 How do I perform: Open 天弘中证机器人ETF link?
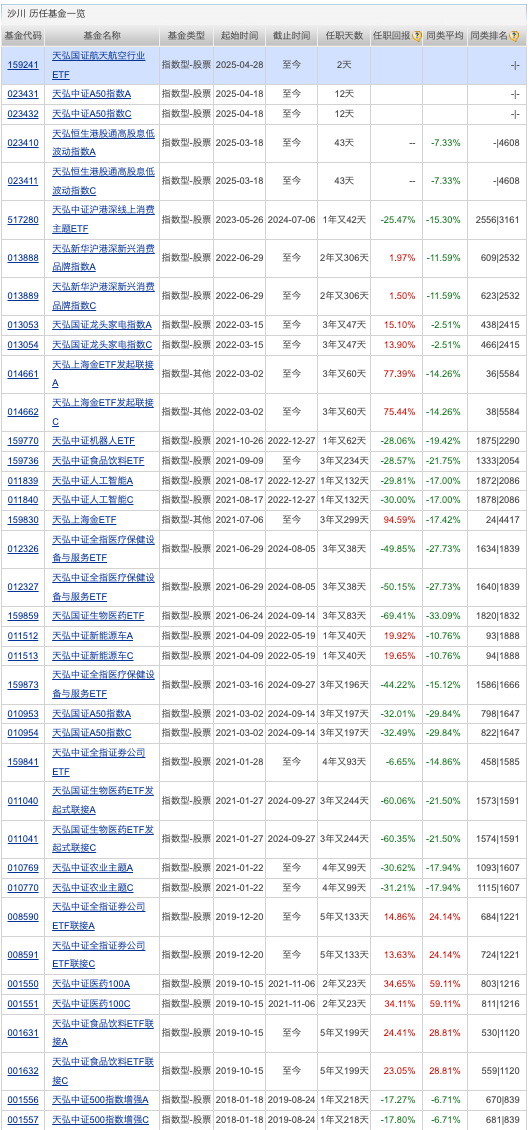[x=94, y=440]
